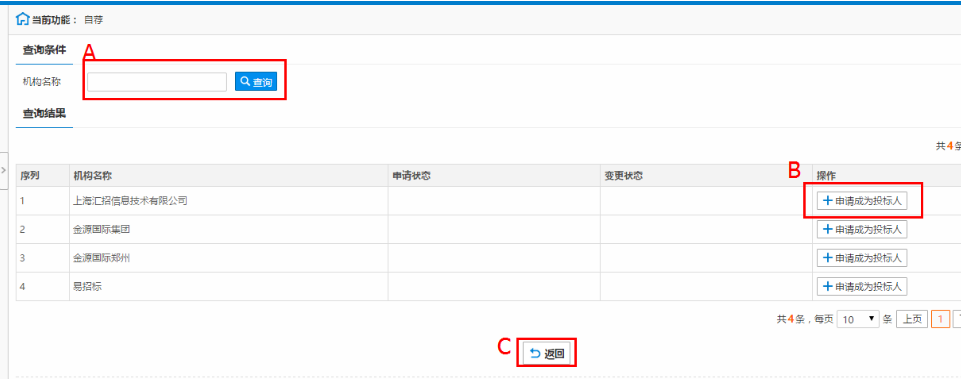Viewport: 961px width, 379px height.
Task: Click 申请成为投标人 for 金源国际郑州
Action: pos(862,258)
